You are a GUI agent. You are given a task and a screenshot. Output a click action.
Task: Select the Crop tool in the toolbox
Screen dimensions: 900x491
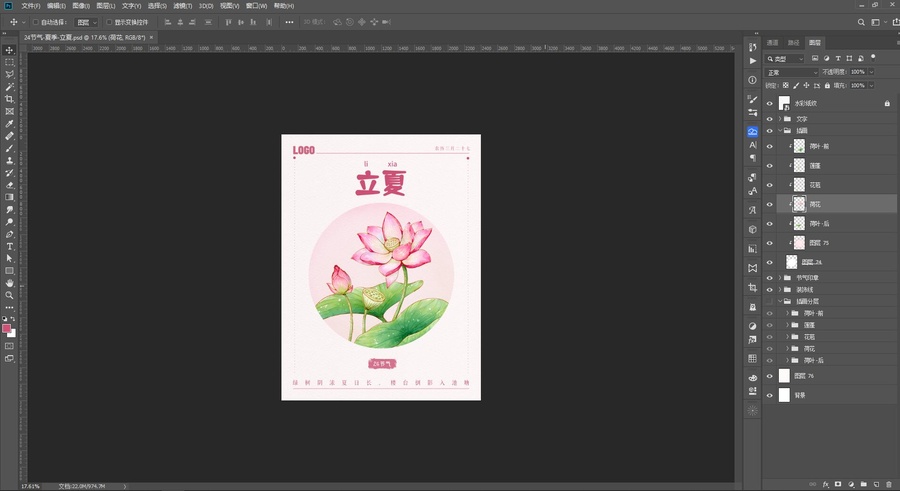9,99
